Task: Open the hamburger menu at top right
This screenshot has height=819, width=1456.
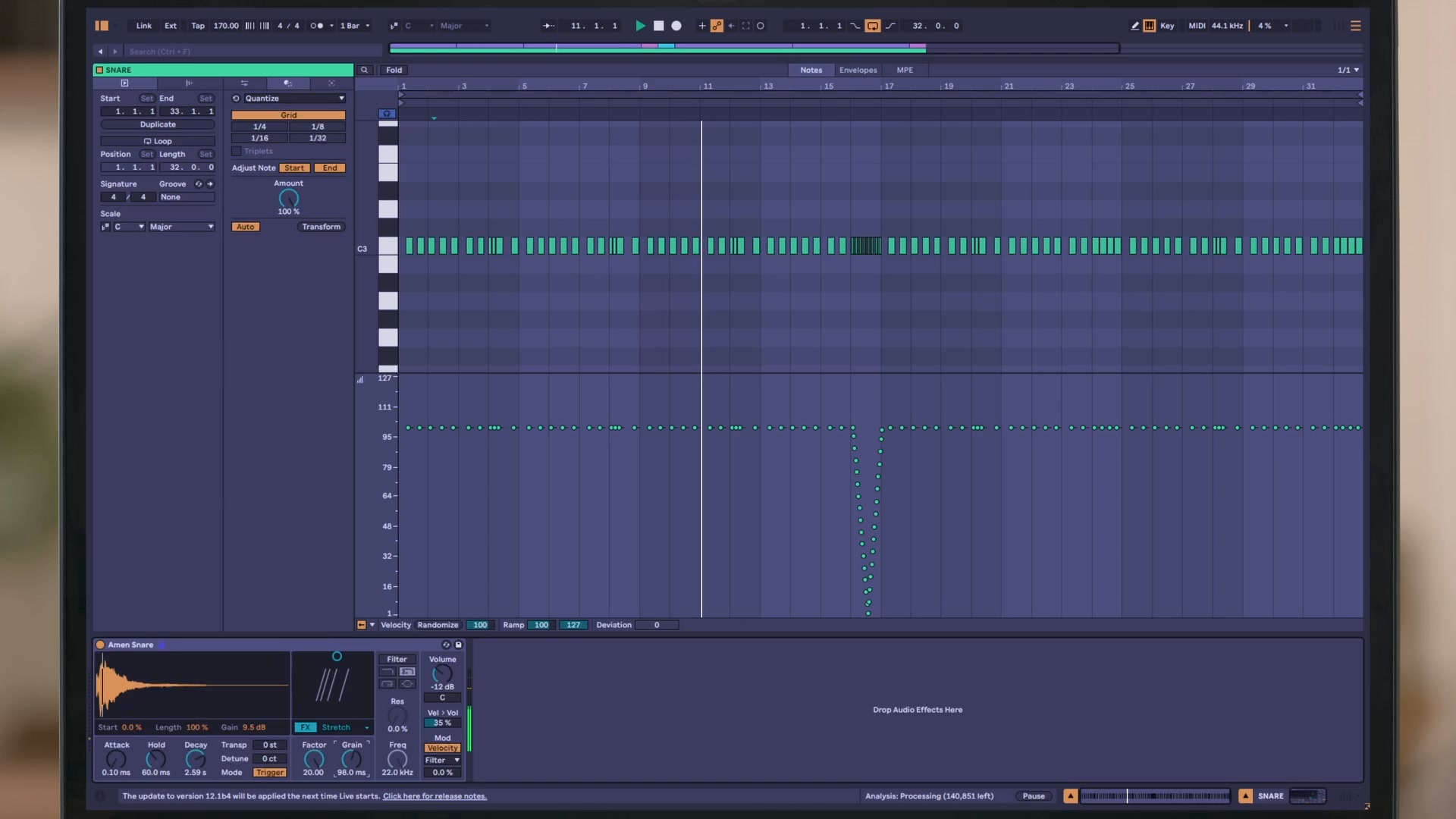Action: [1356, 26]
